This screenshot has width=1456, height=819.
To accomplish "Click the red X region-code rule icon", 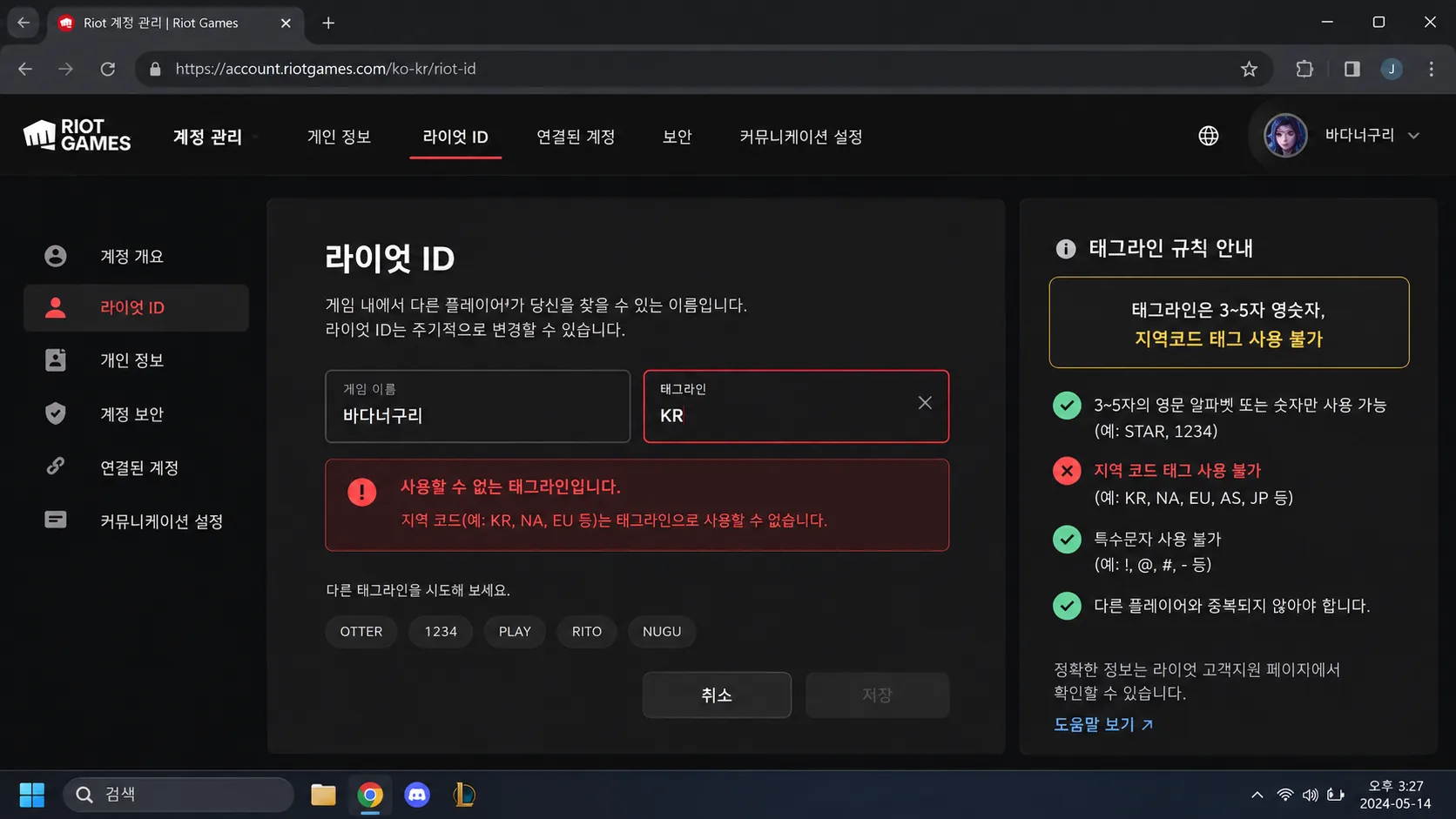I will 1067,471.
